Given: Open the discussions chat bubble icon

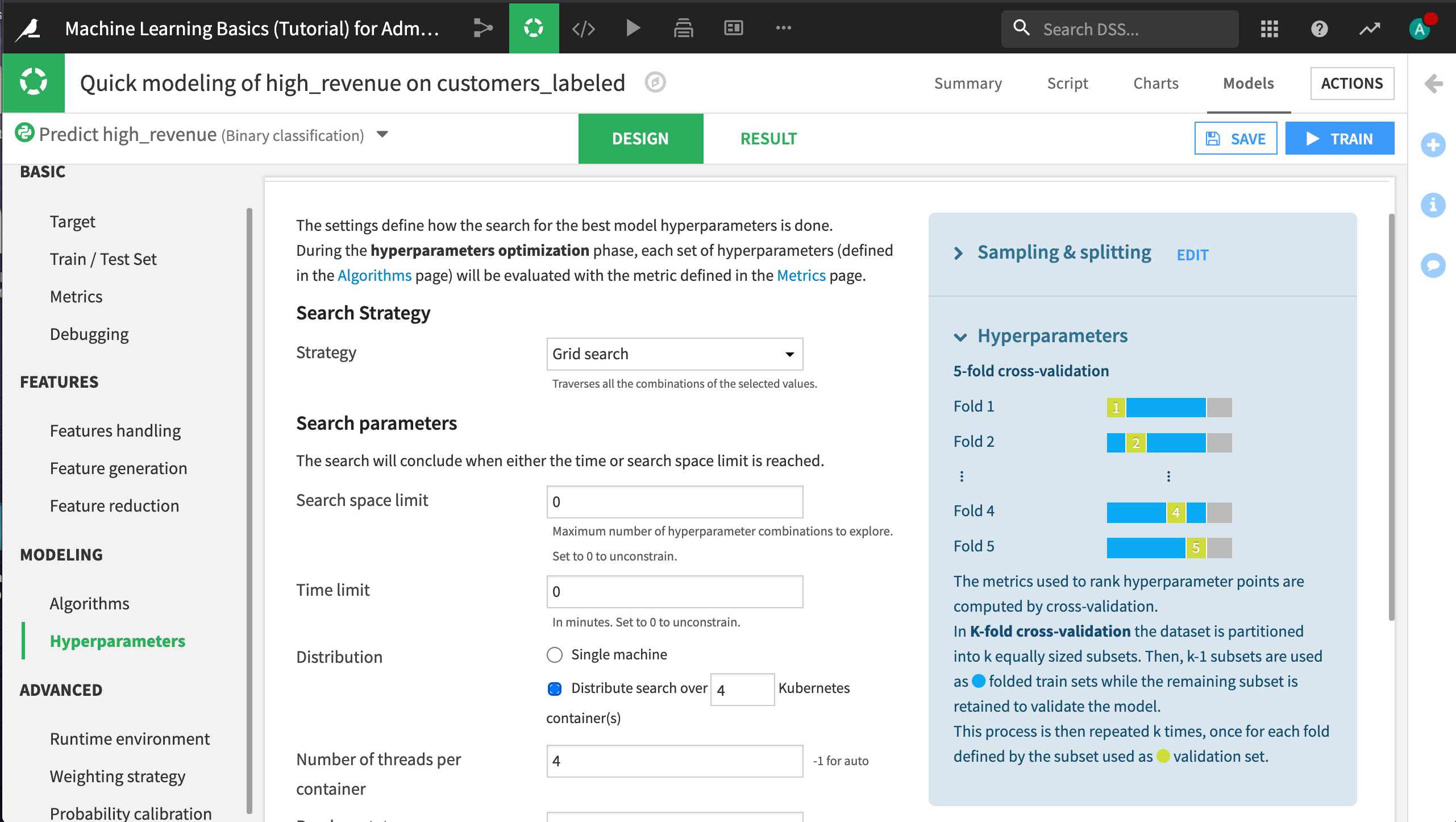Looking at the screenshot, I should click(x=1433, y=265).
